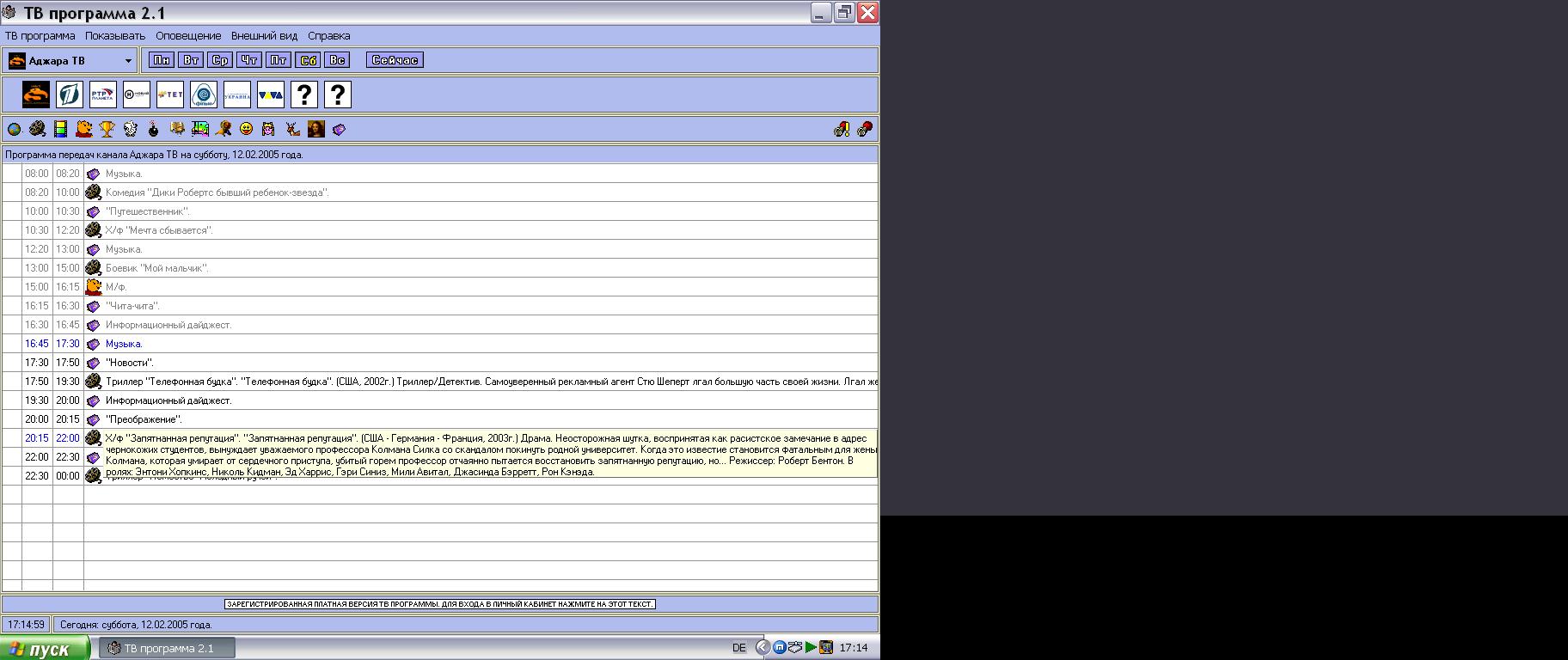Open the Украина channel schedule
Image resolution: width=1568 pixels, height=660 pixels.
[x=237, y=95]
